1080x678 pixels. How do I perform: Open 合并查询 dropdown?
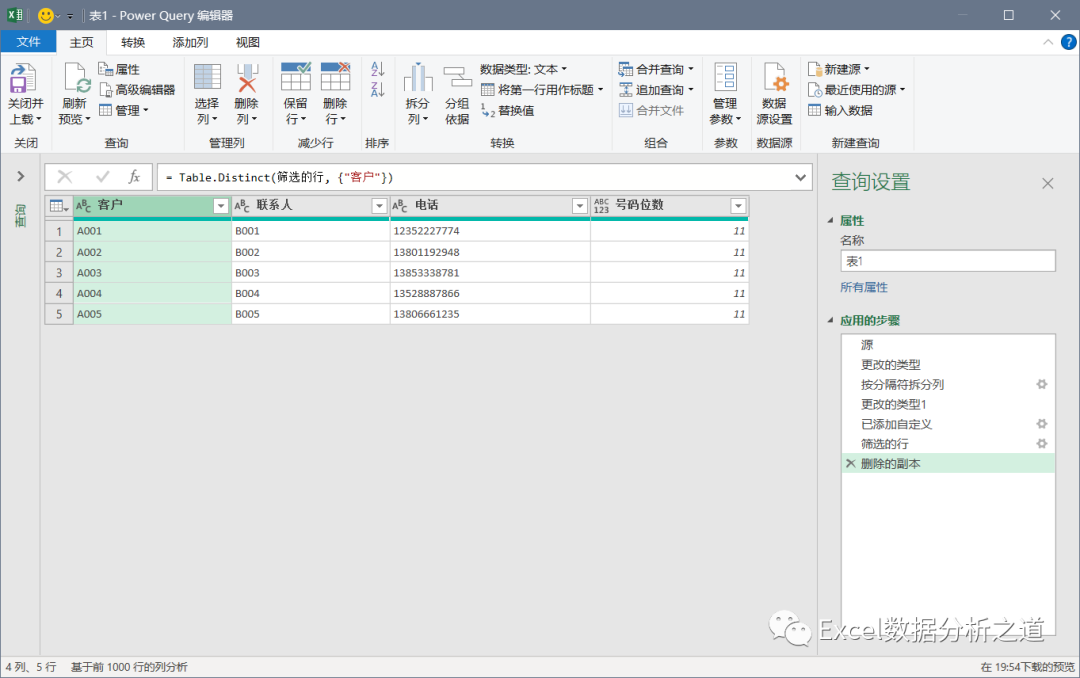coord(656,69)
